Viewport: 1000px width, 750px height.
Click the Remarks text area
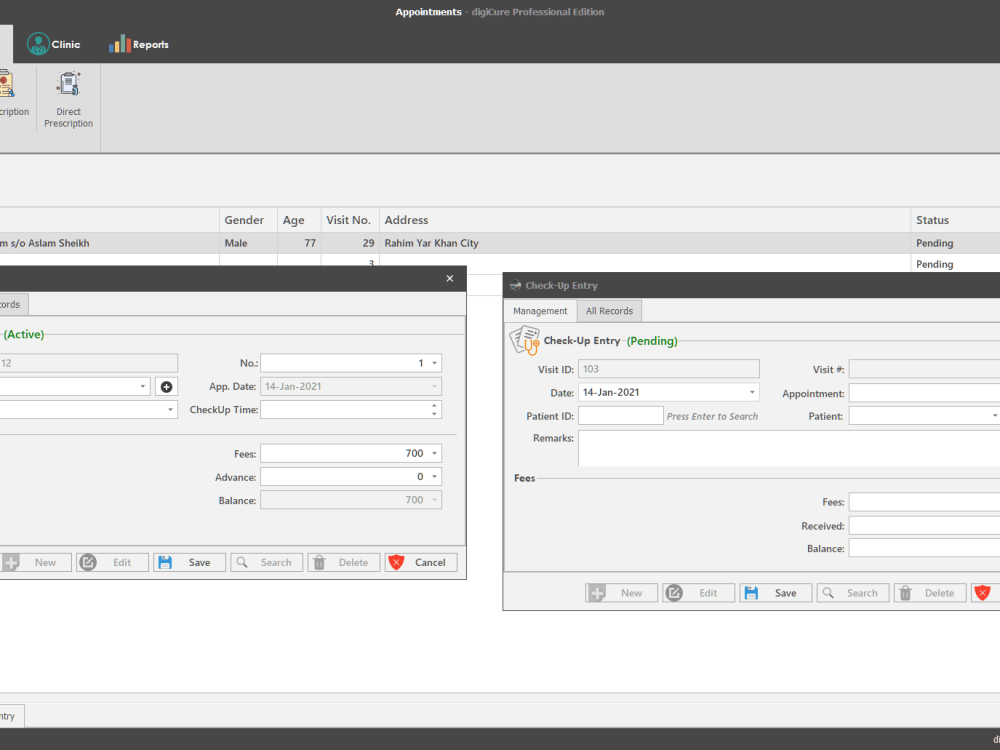point(789,448)
